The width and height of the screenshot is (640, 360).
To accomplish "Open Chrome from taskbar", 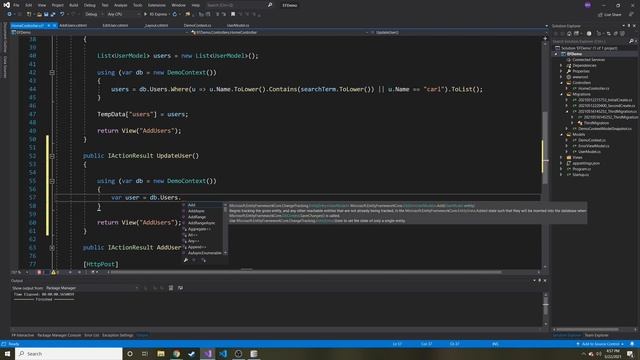I will (x=176, y=353).
